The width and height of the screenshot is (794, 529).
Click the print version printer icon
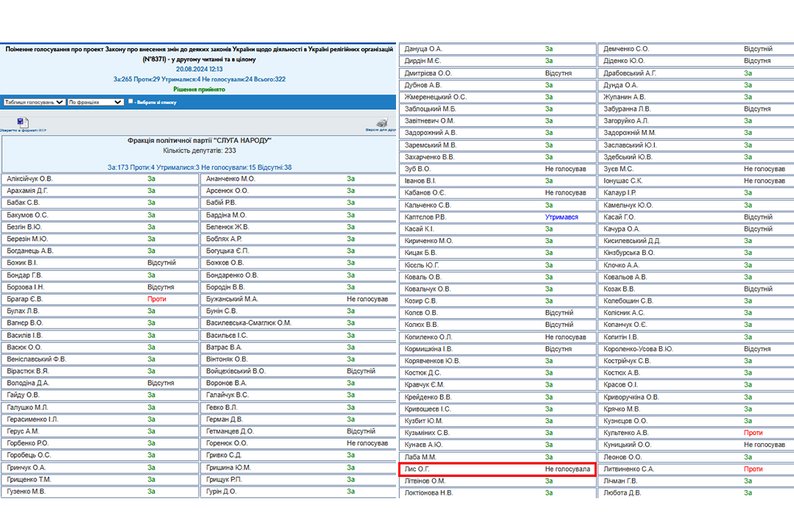pos(380,121)
